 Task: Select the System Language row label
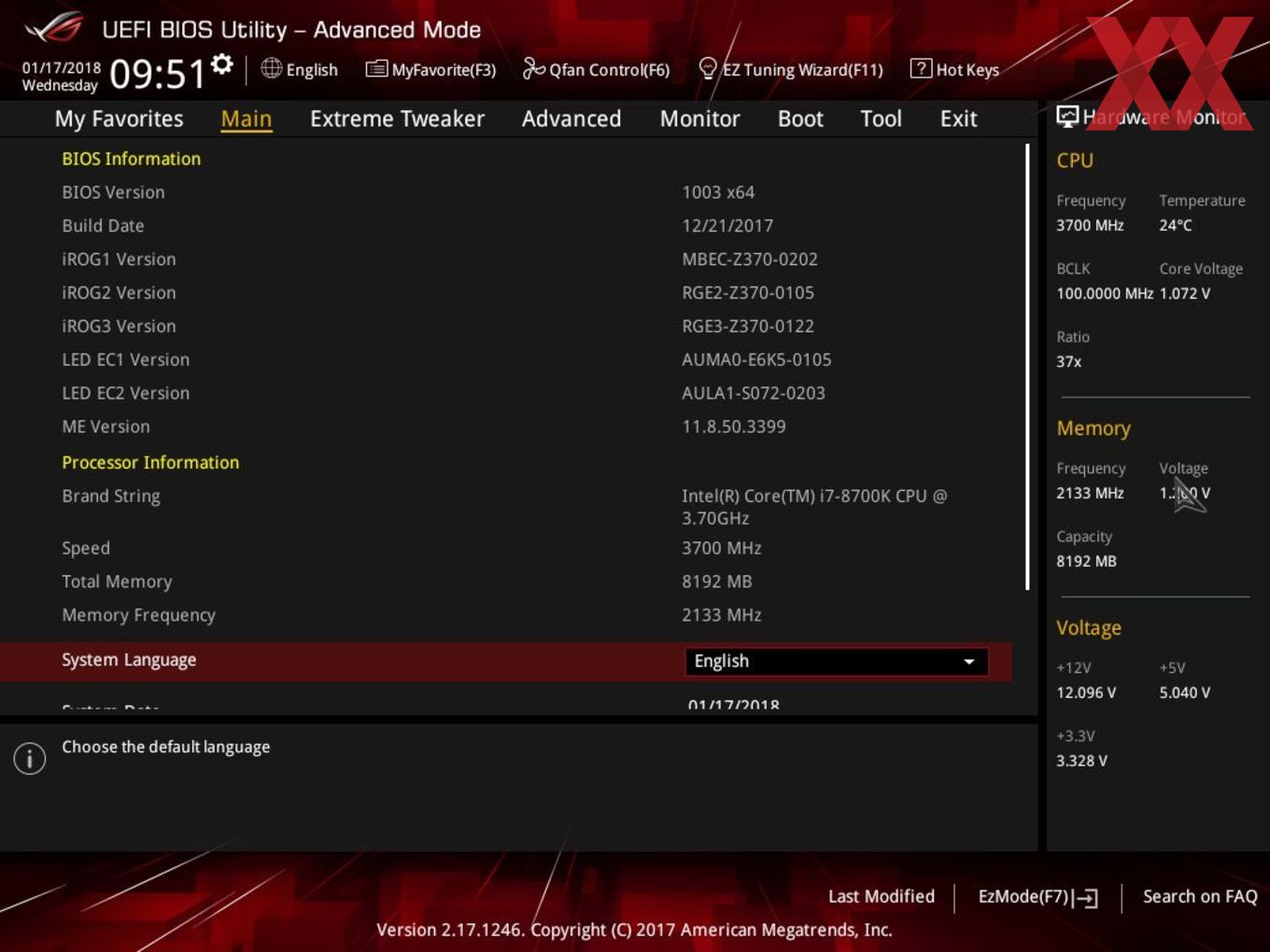(129, 660)
